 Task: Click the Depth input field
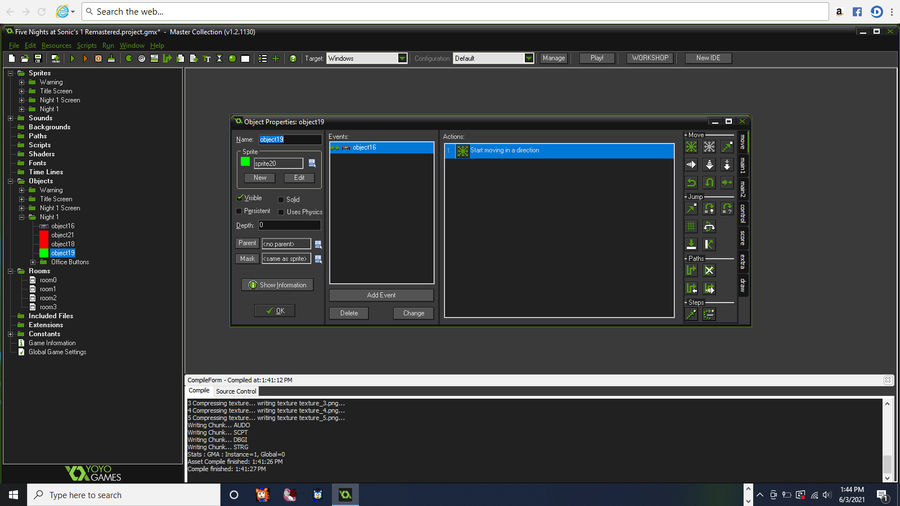tap(289, 225)
